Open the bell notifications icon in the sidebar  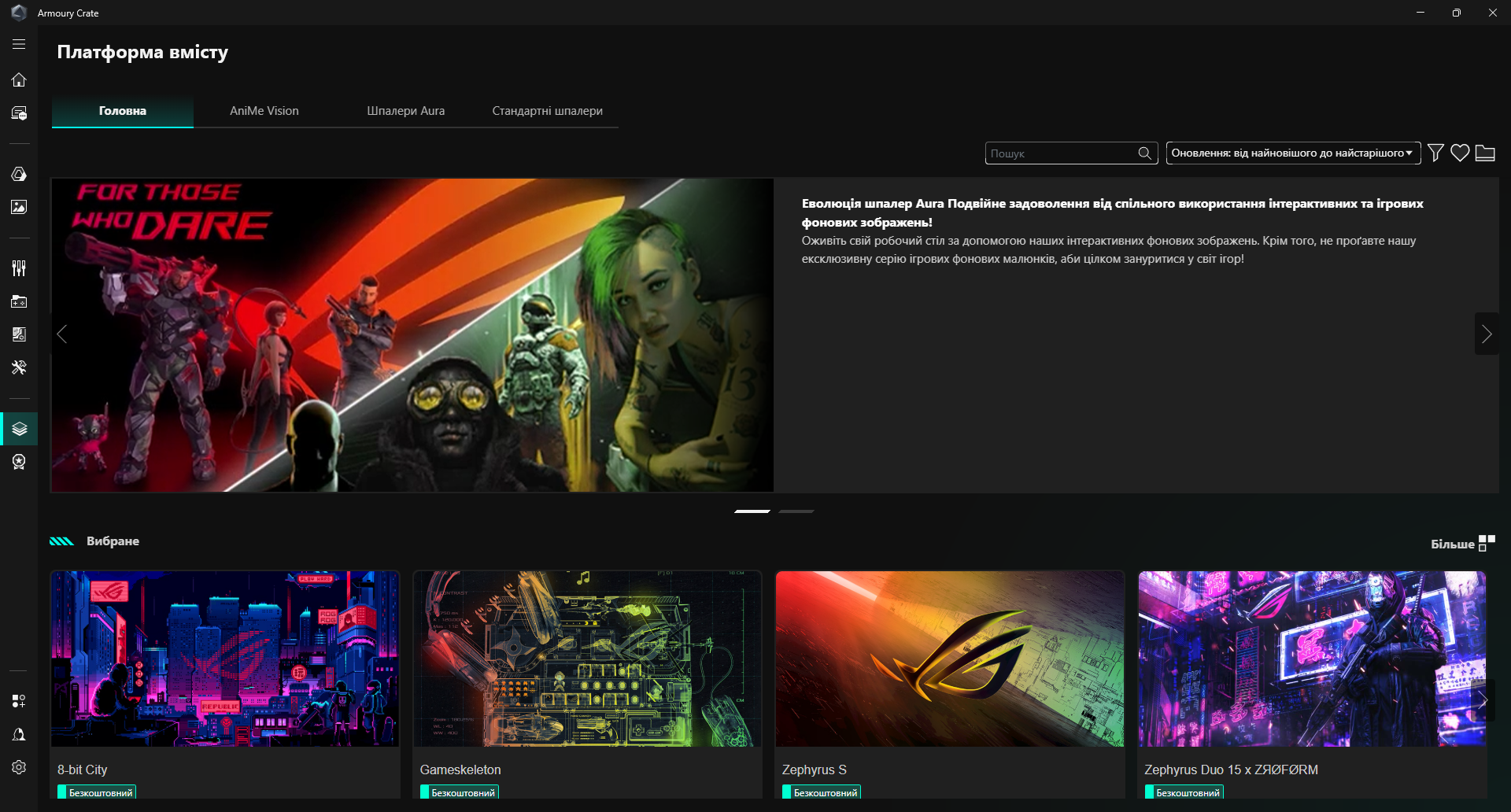coord(19,734)
